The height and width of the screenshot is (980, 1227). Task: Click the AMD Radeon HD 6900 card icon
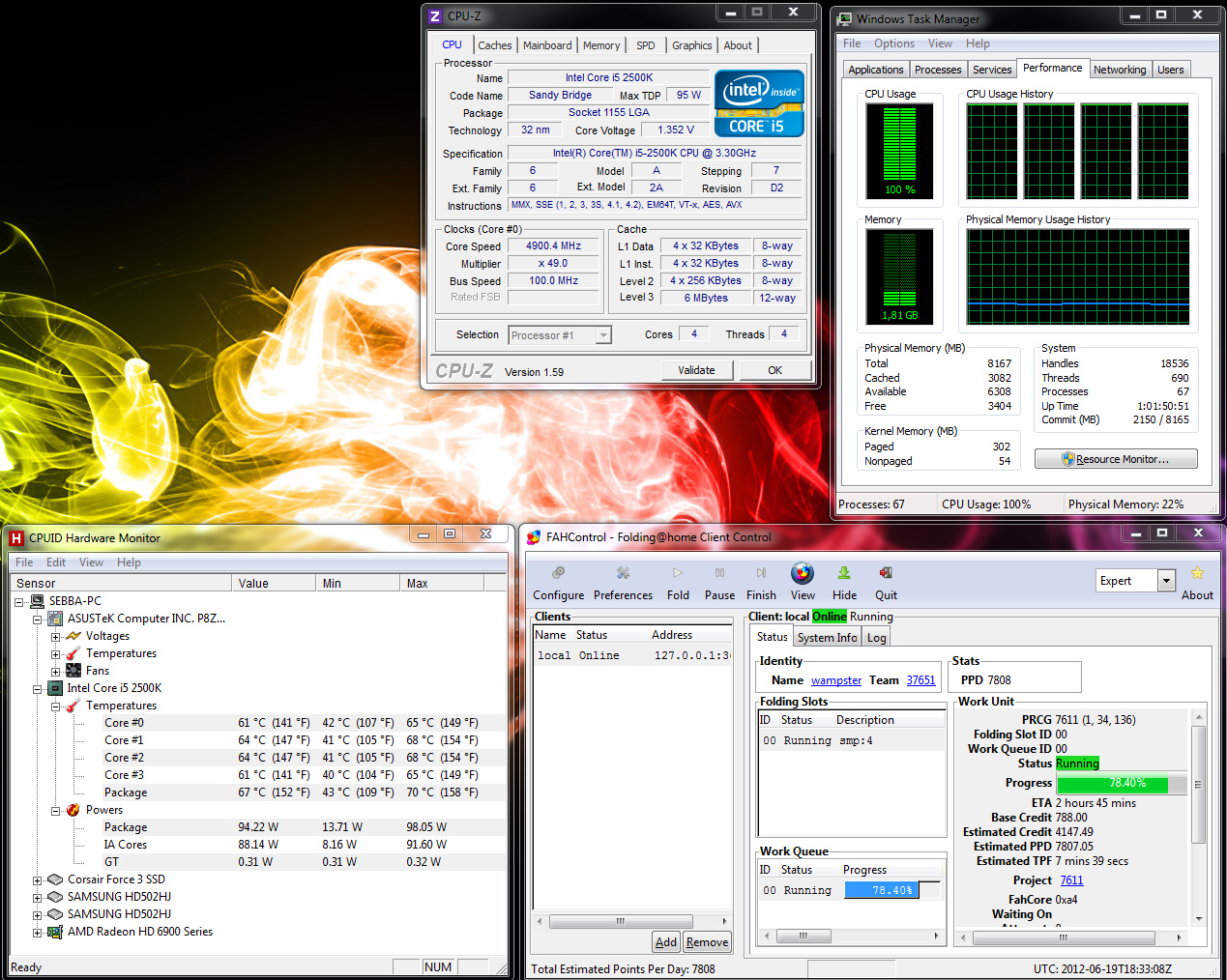pyautogui.click(x=55, y=932)
